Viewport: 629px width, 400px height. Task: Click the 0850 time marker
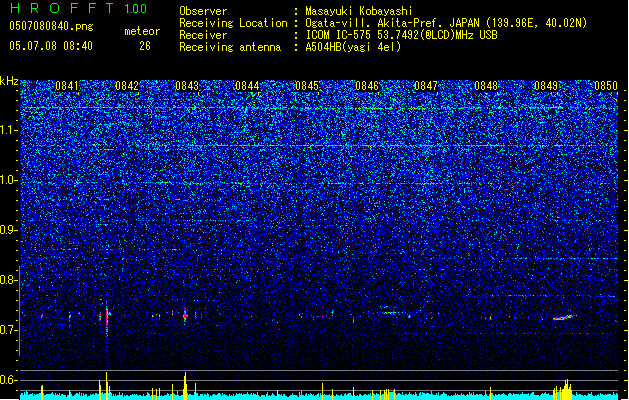(x=606, y=86)
